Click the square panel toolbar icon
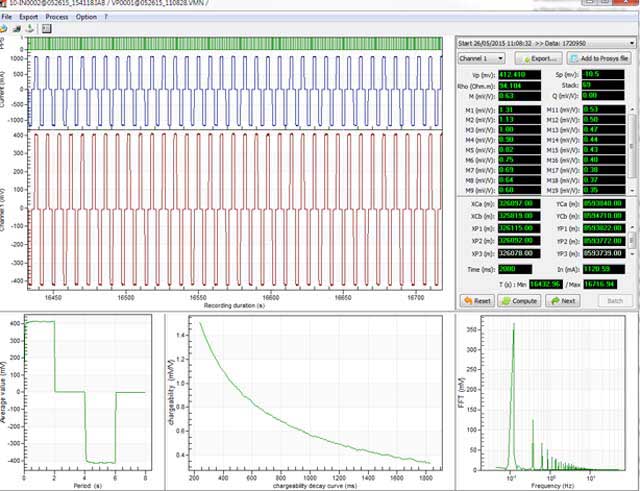This screenshot has width=640, height=491. (x=47, y=29)
